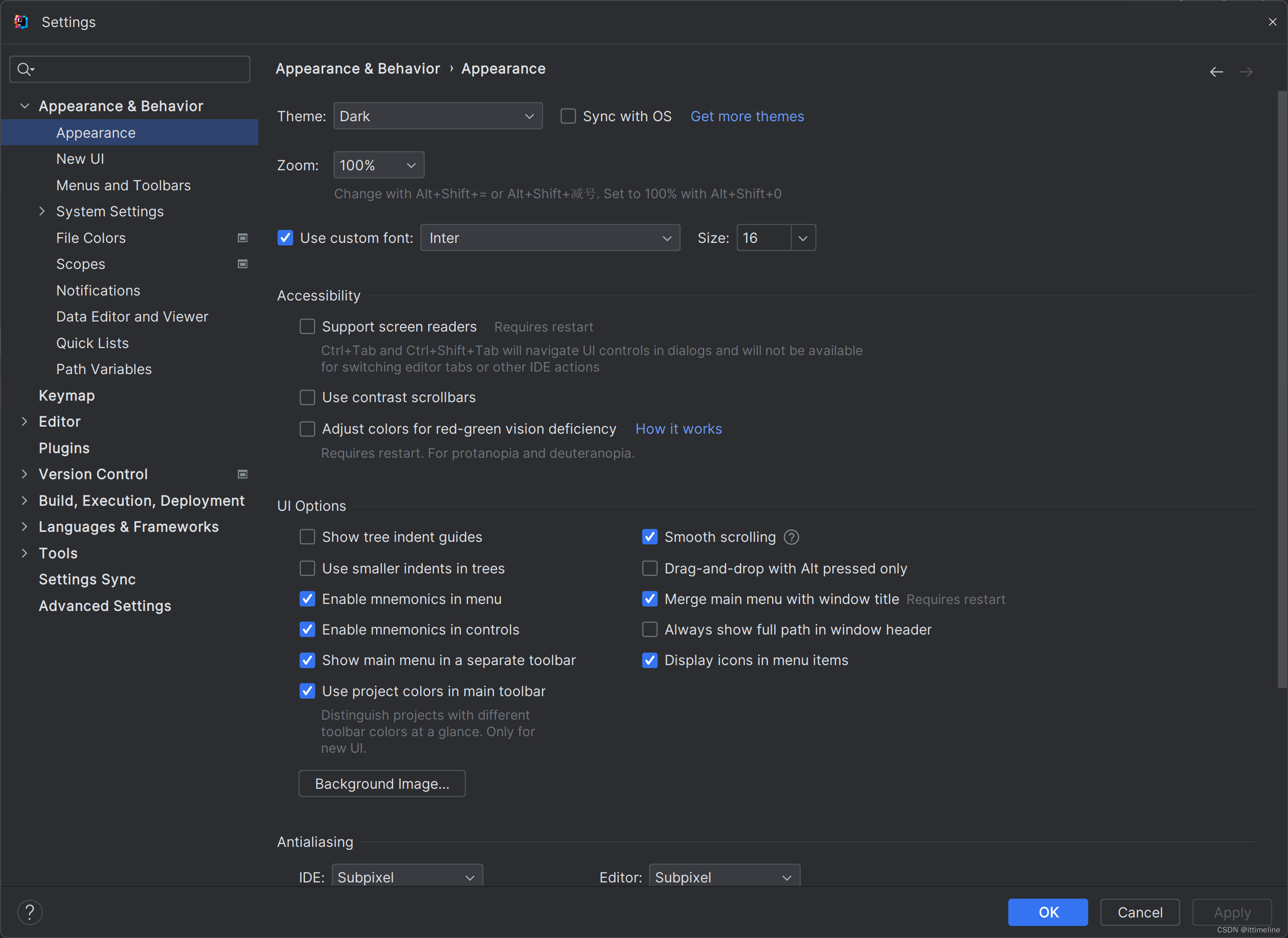Expand the Editor settings node

click(25, 421)
